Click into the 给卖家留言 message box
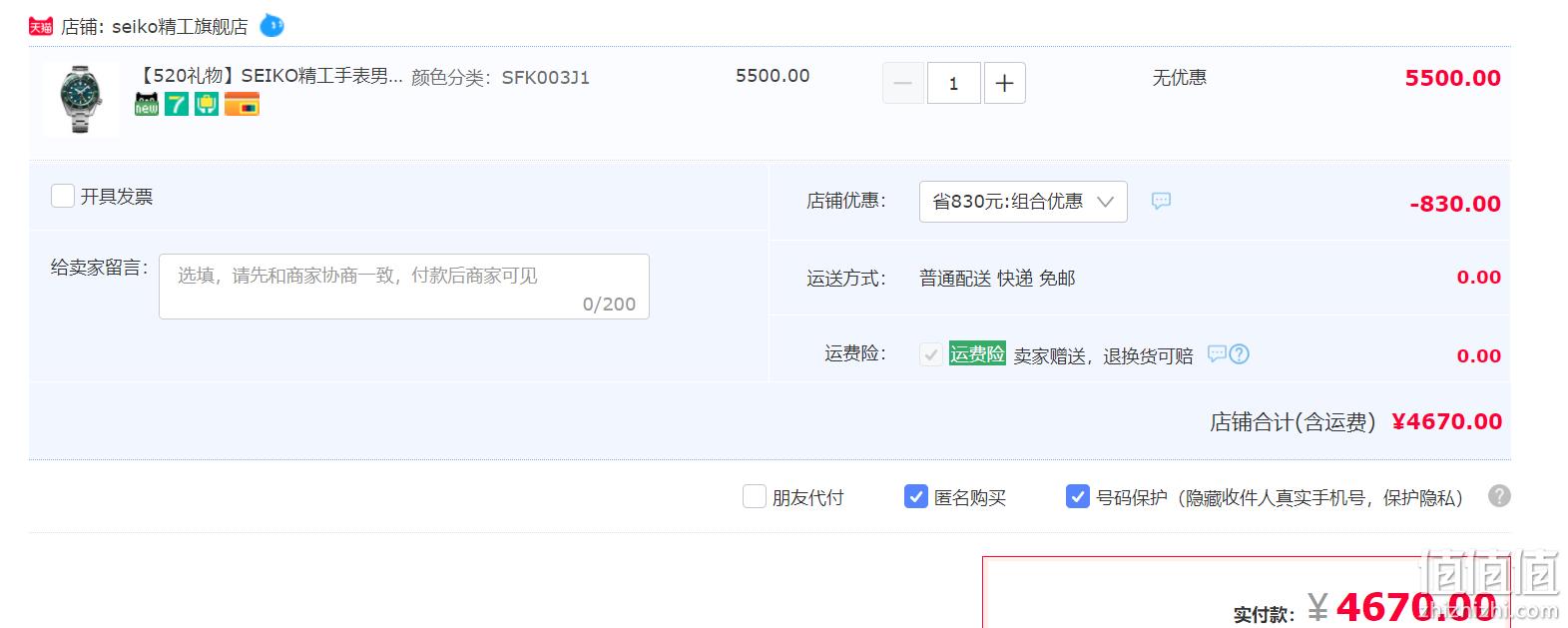Viewport: 1568px width, 628px height. [x=404, y=287]
